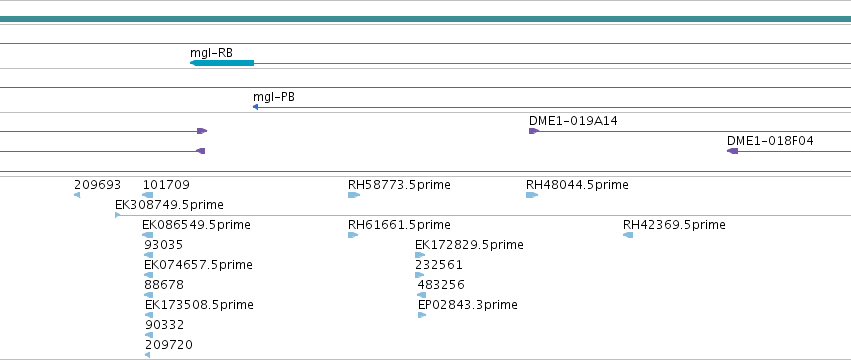Select the RH42369.5prime EST arrow
This screenshot has height=360, width=851.
point(628,235)
